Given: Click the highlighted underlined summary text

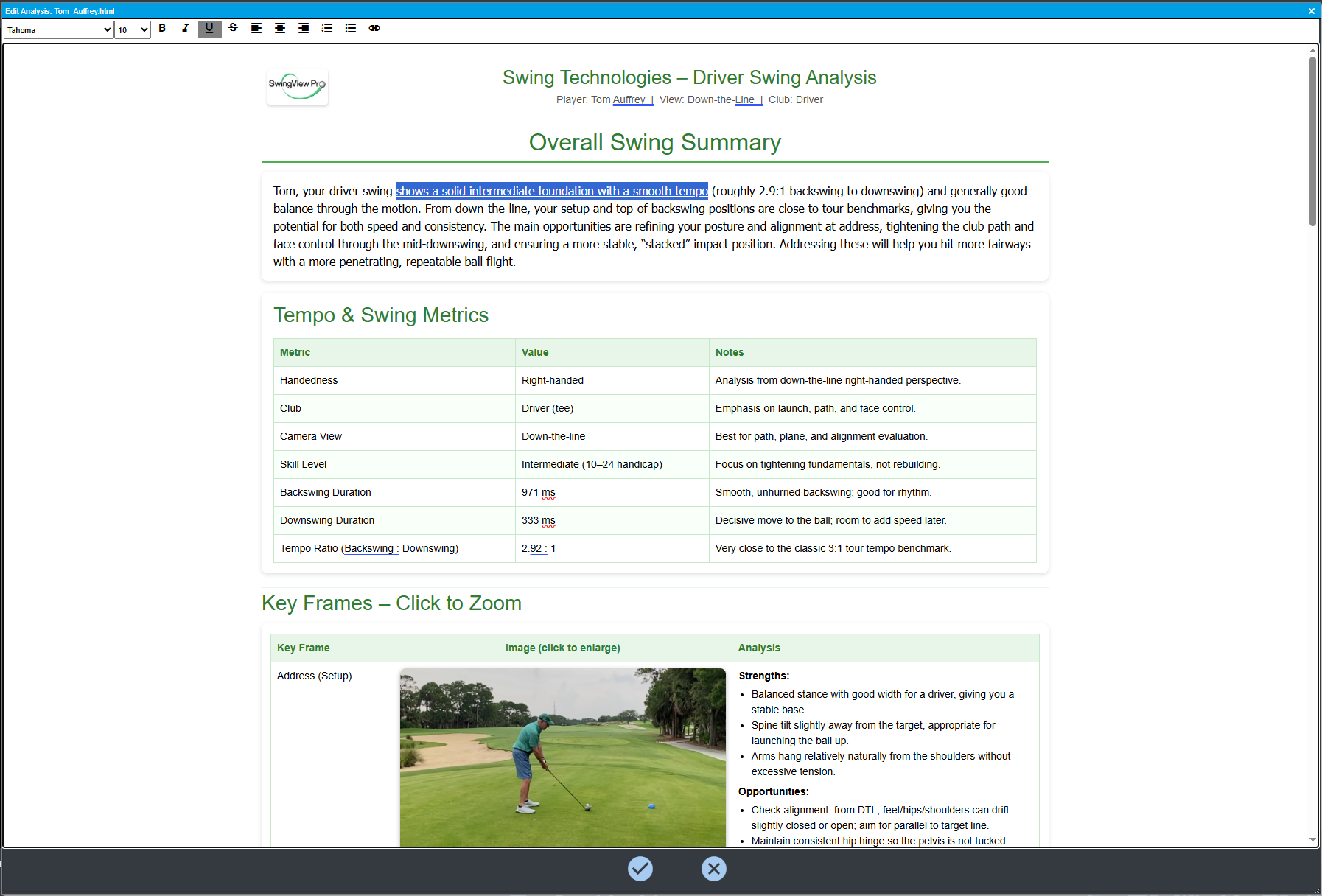Looking at the screenshot, I should [551, 192].
